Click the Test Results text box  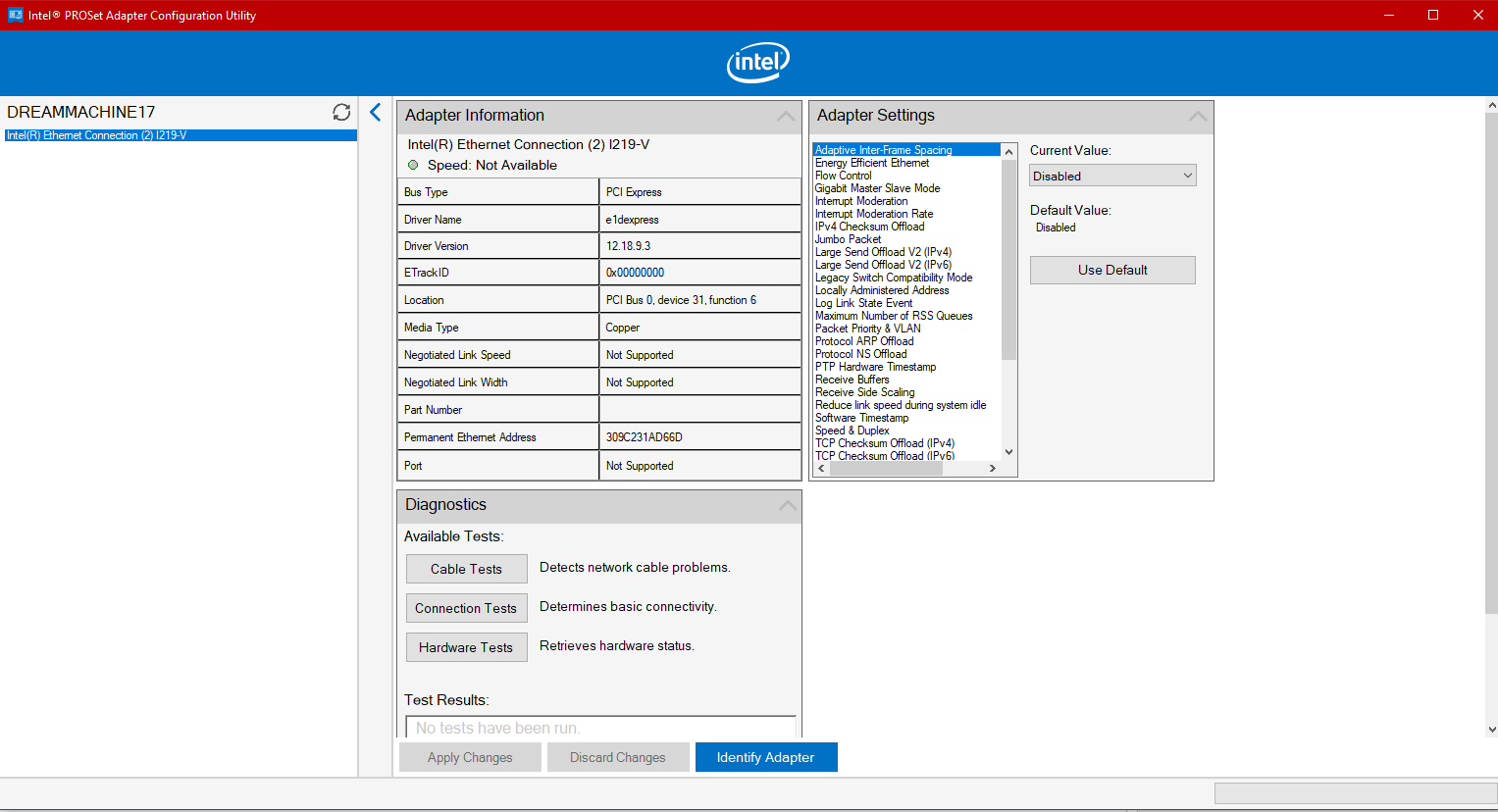click(600, 727)
